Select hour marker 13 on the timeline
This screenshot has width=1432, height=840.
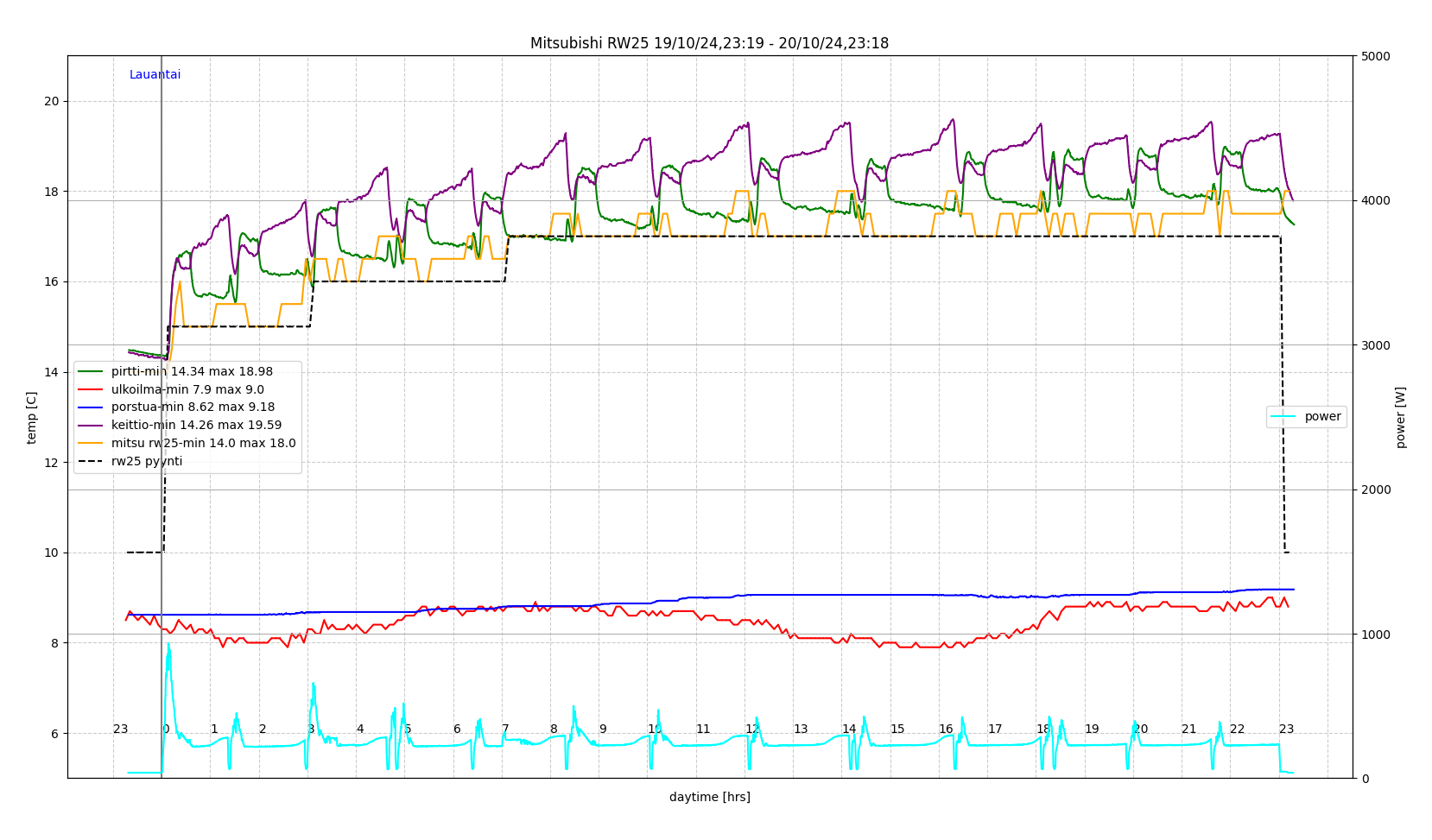coord(801,729)
